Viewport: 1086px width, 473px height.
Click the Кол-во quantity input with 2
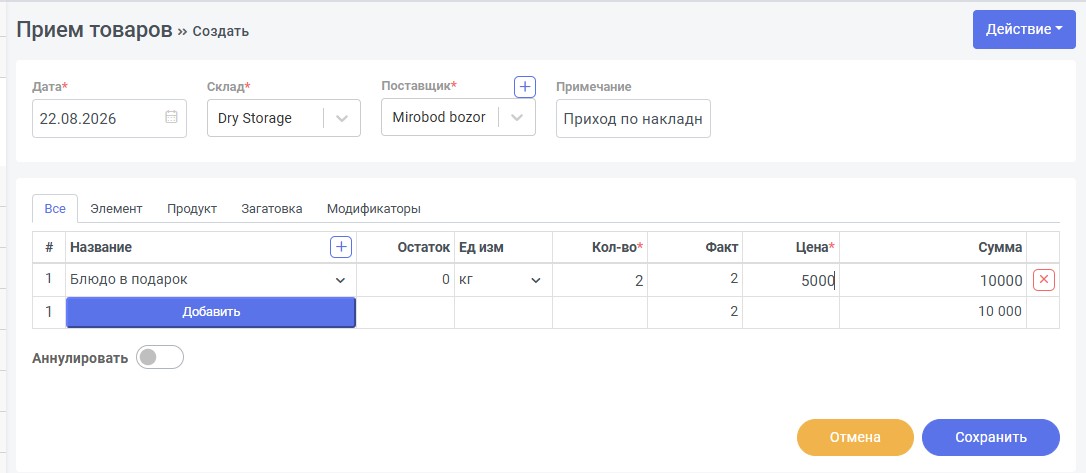point(600,280)
